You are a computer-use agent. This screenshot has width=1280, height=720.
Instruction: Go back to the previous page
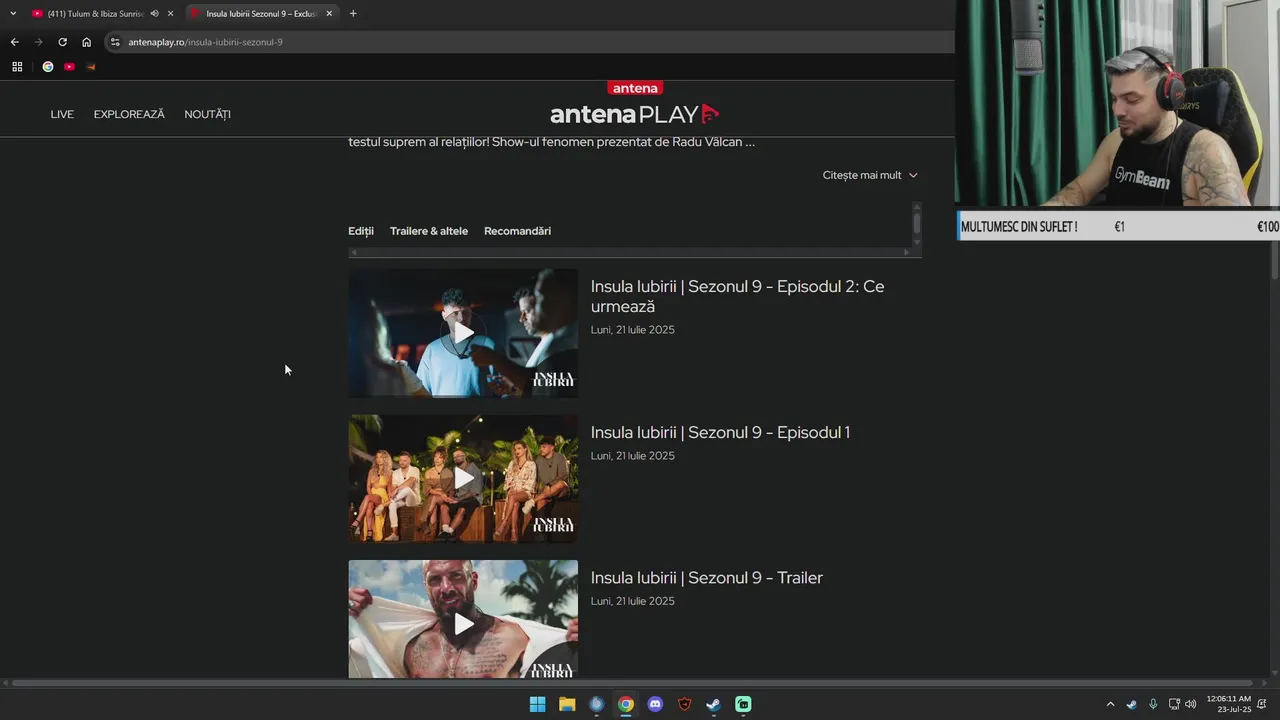[x=14, y=42]
